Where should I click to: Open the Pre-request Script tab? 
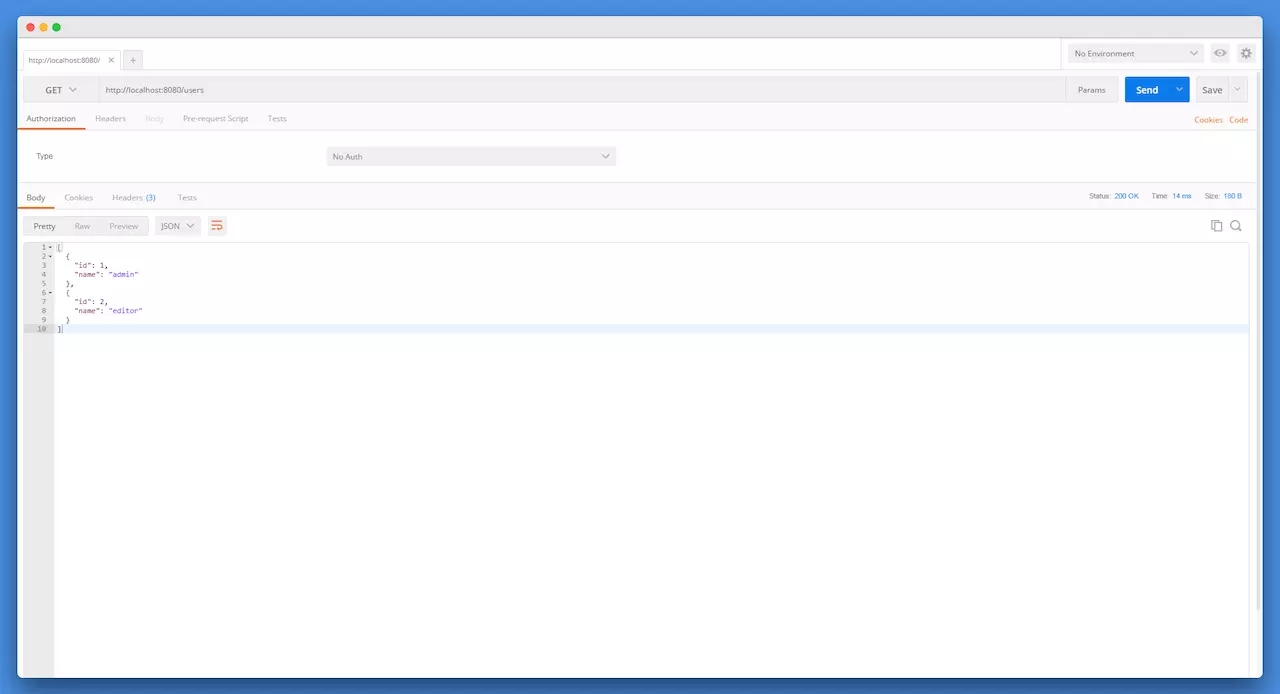click(215, 118)
